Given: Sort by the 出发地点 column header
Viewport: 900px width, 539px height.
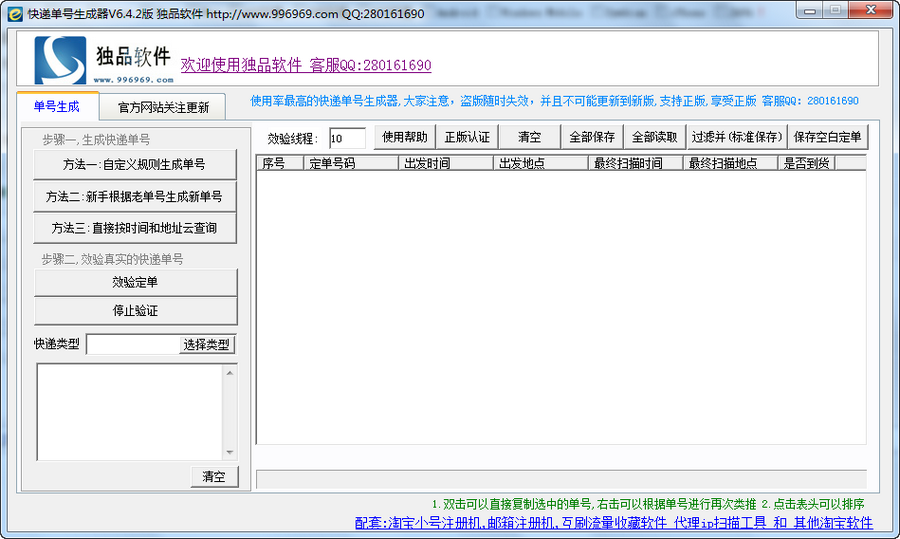Looking at the screenshot, I should tap(540, 163).
